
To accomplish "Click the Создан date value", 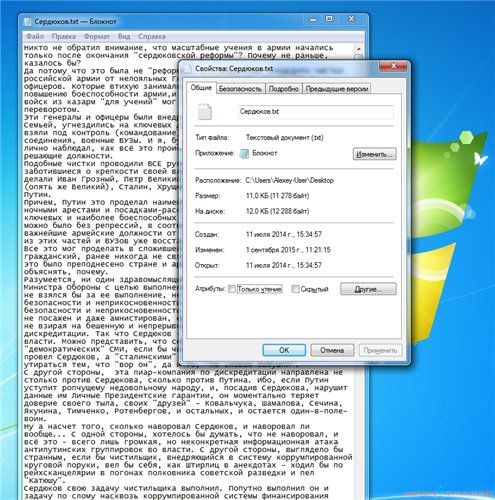I will [284, 234].
